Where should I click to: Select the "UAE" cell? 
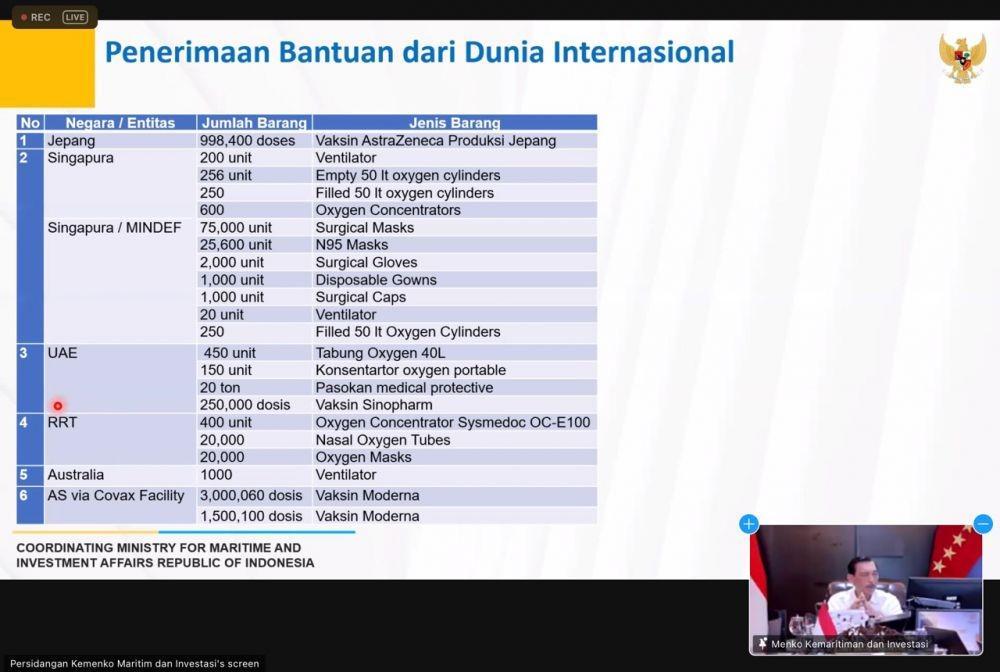[120, 378]
